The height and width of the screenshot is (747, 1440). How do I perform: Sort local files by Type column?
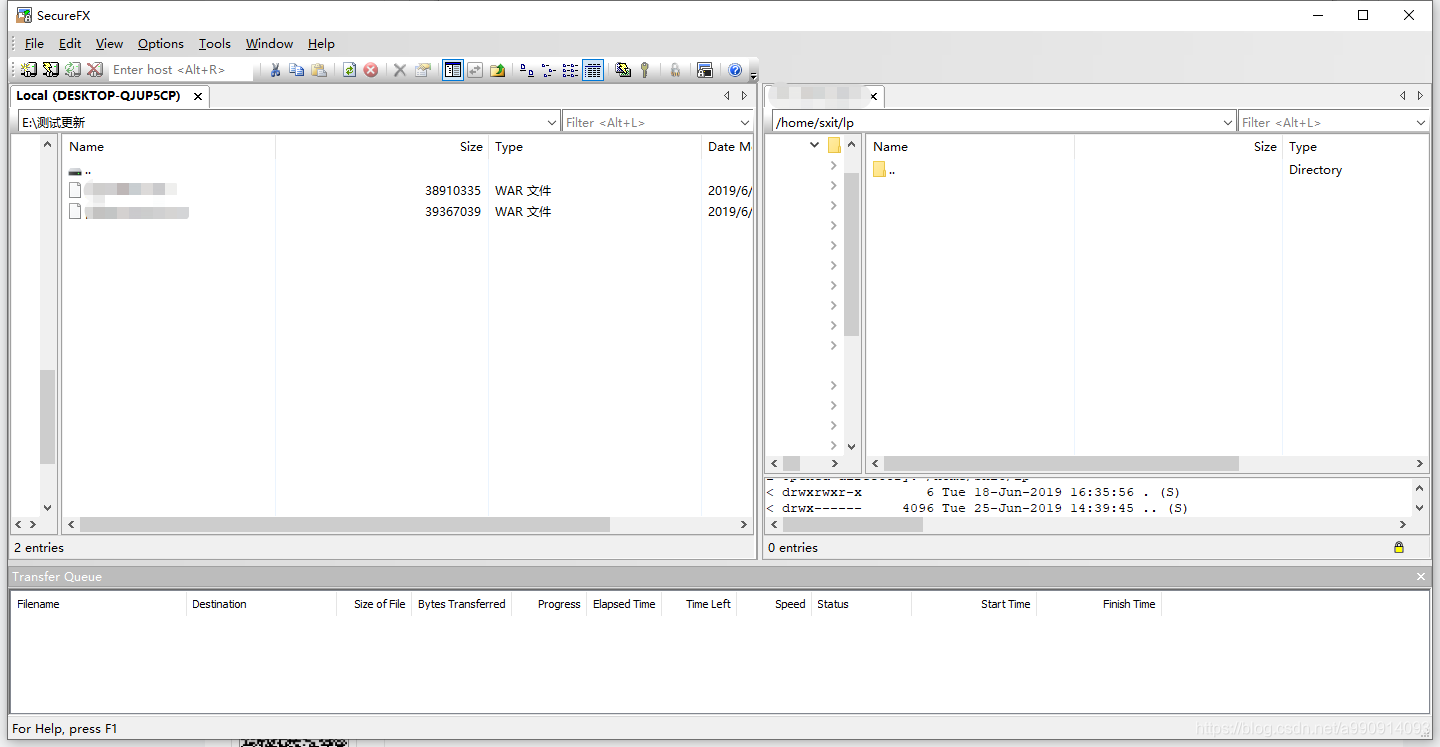pos(595,146)
